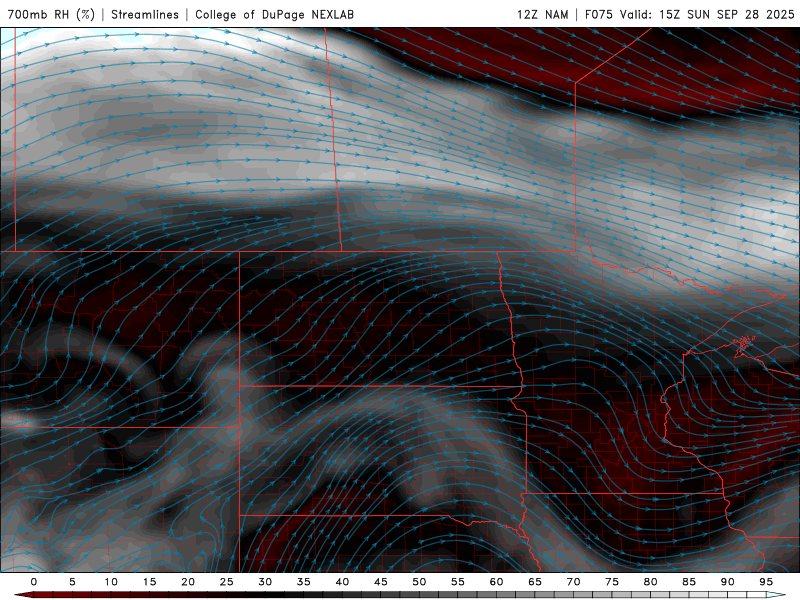Click the '80' colorbar scale label

[x=650, y=582]
